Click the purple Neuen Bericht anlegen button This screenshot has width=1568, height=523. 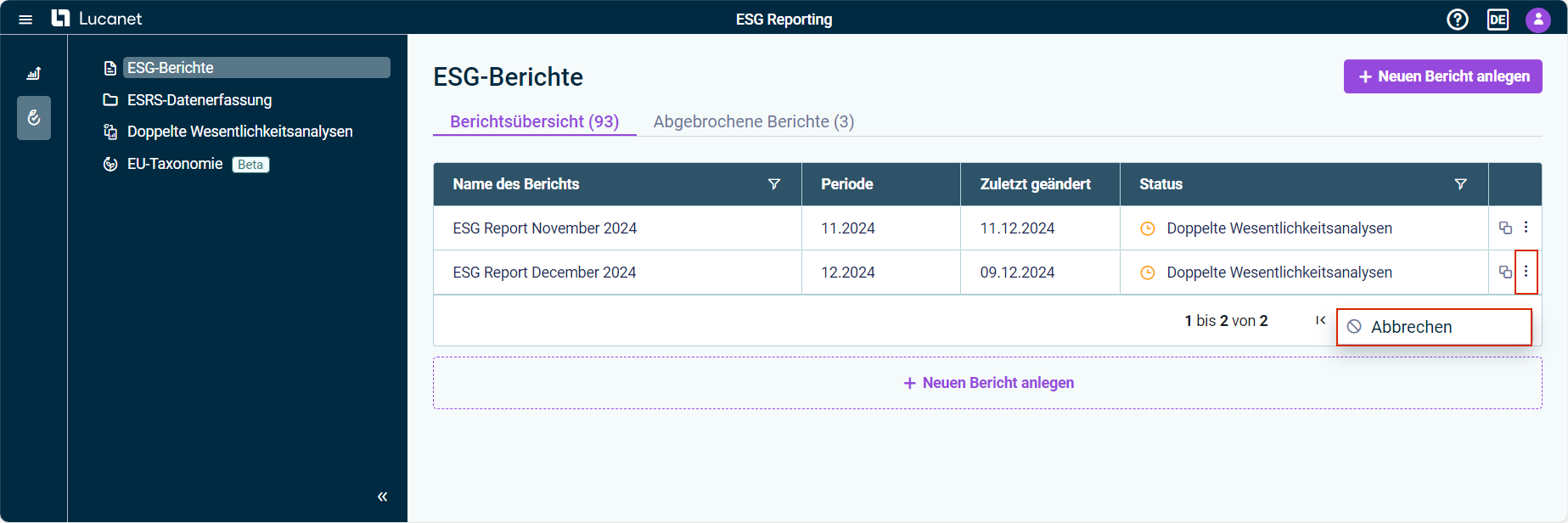[x=1443, y=76]
